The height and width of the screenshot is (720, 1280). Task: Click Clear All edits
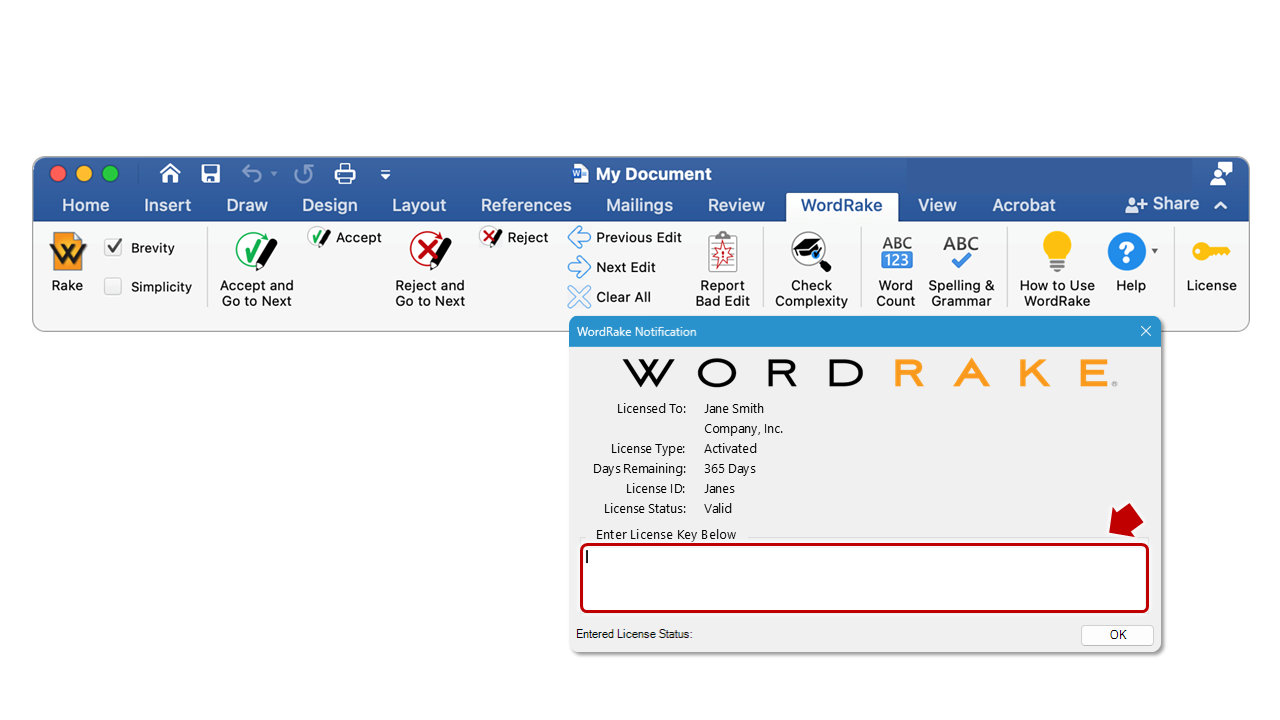click(609, 297)
